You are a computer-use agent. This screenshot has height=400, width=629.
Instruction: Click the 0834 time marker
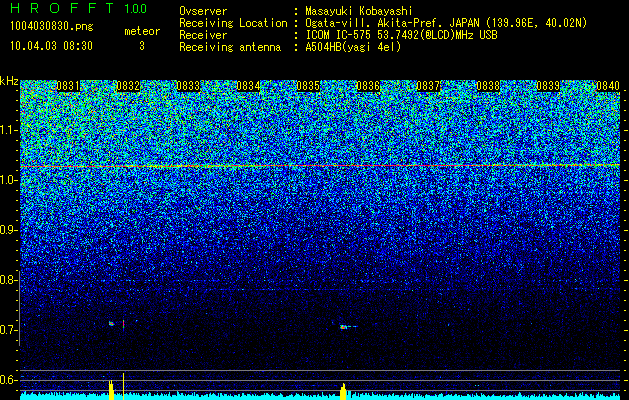click(x=248, y=86)
